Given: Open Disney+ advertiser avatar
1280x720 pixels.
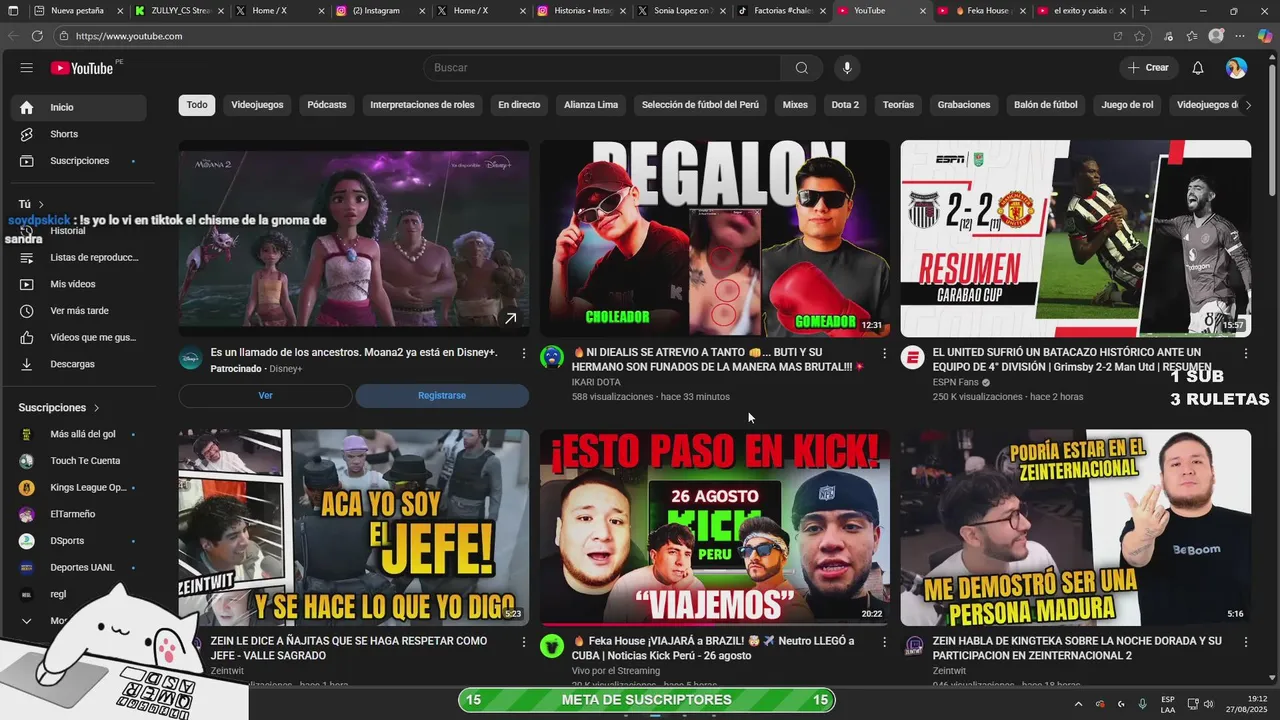Looking at the screenshot, I should (x=191, y=357).
